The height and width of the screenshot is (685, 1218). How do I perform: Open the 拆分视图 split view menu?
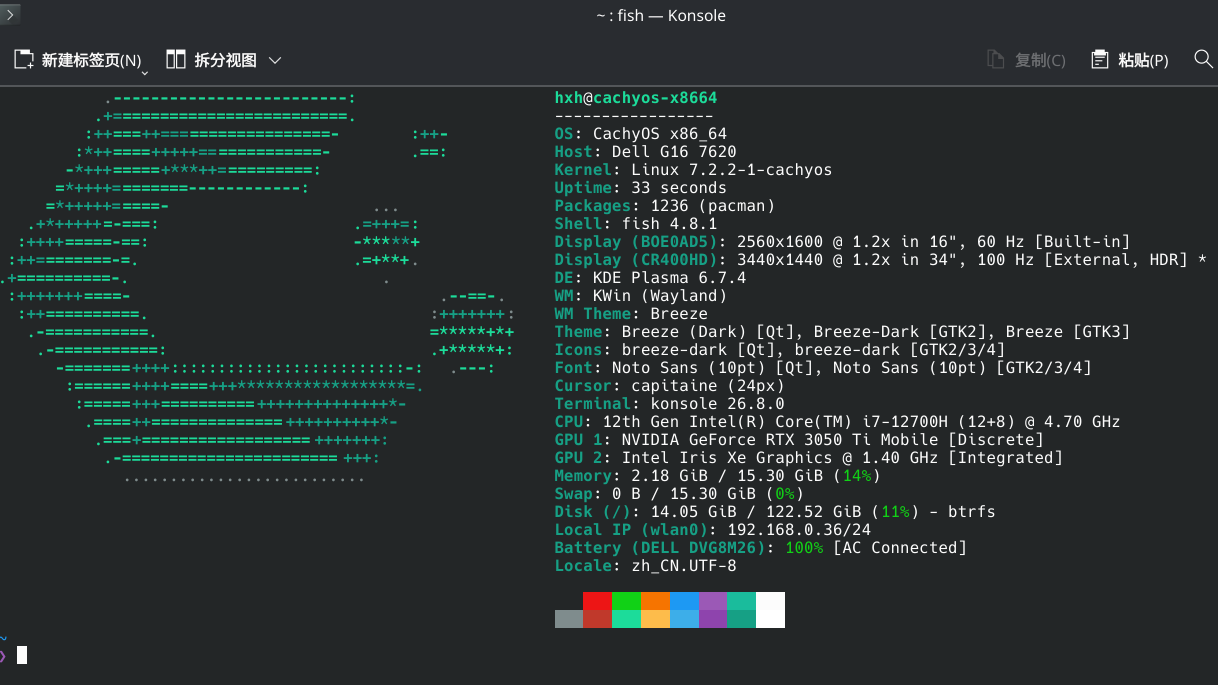(224, 60)
